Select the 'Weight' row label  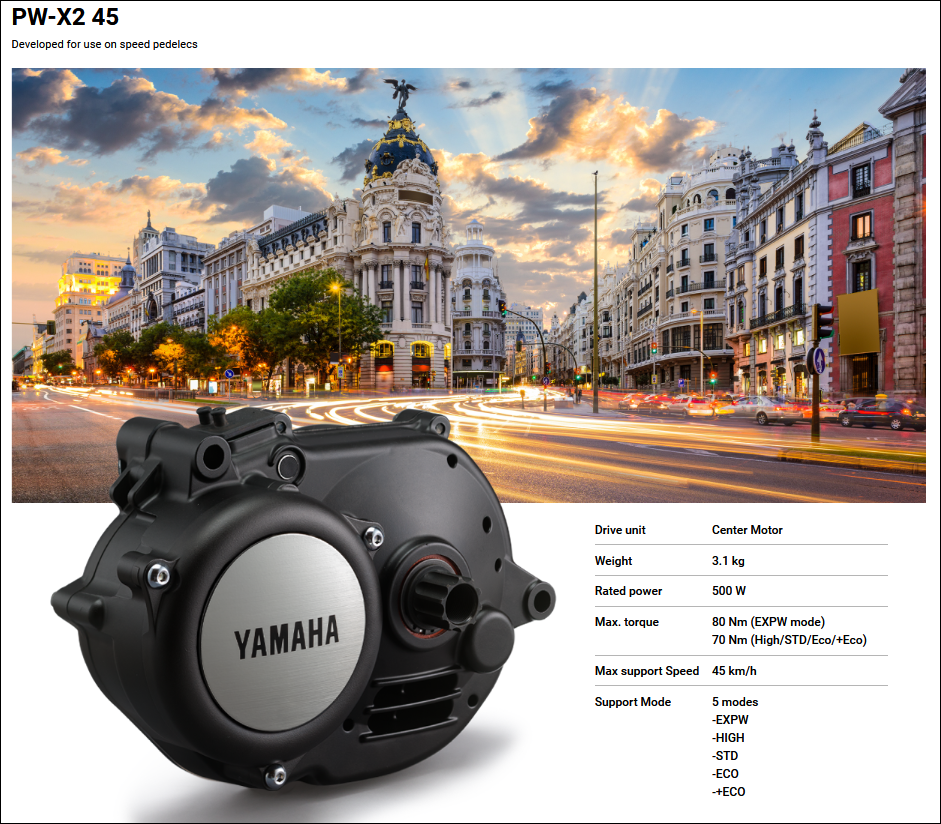click(x=613, y=561)
